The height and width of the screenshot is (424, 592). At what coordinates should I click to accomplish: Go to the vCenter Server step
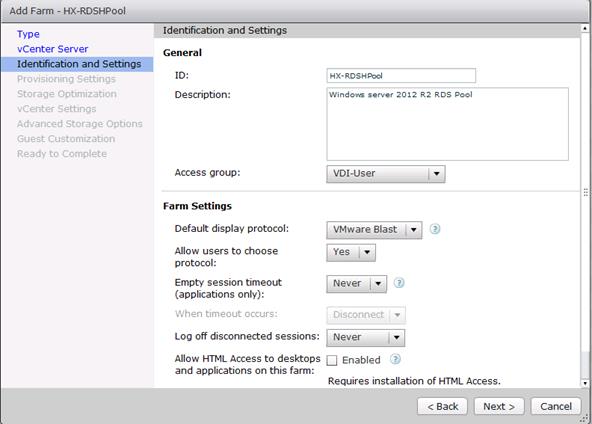click(52, 49)
